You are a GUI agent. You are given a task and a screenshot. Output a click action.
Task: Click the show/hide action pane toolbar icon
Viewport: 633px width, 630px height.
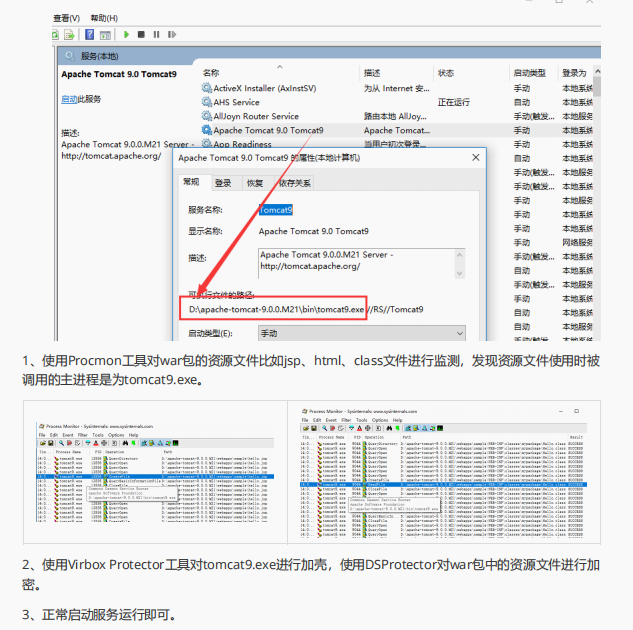point(105,35)
